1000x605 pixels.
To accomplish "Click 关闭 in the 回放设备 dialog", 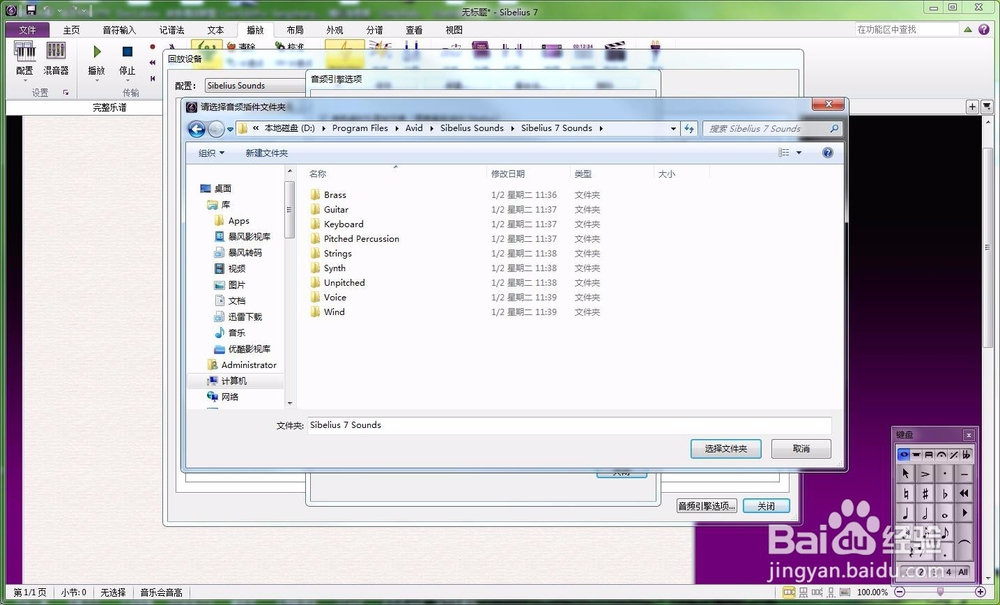I will click(x=766, y=506).
